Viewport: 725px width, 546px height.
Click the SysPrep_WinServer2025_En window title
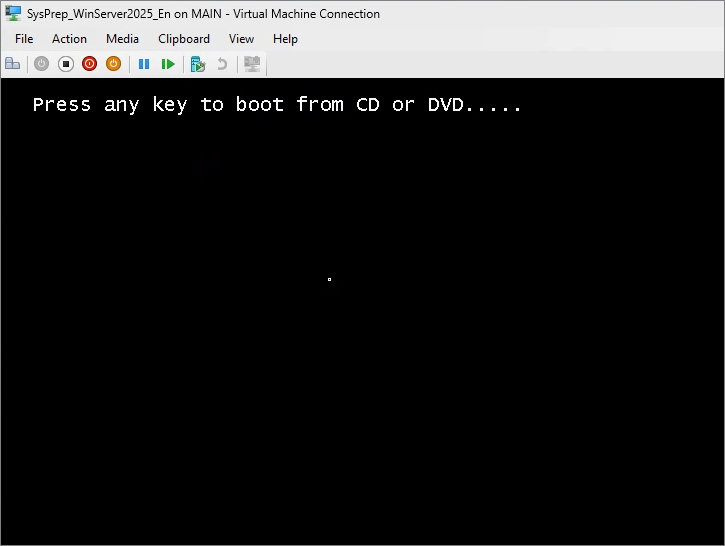203,14
